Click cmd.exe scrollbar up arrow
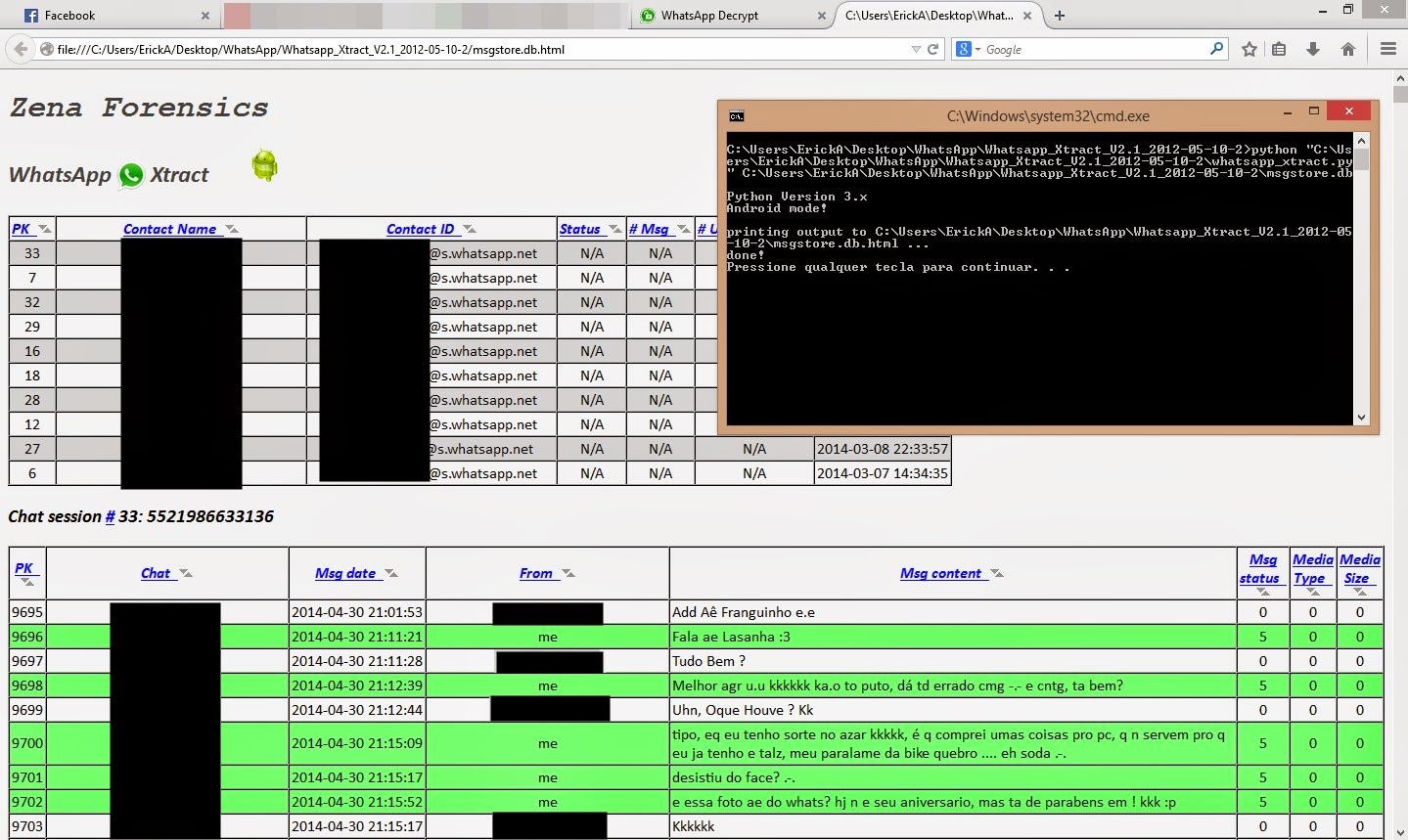 tap(1361, 141)
